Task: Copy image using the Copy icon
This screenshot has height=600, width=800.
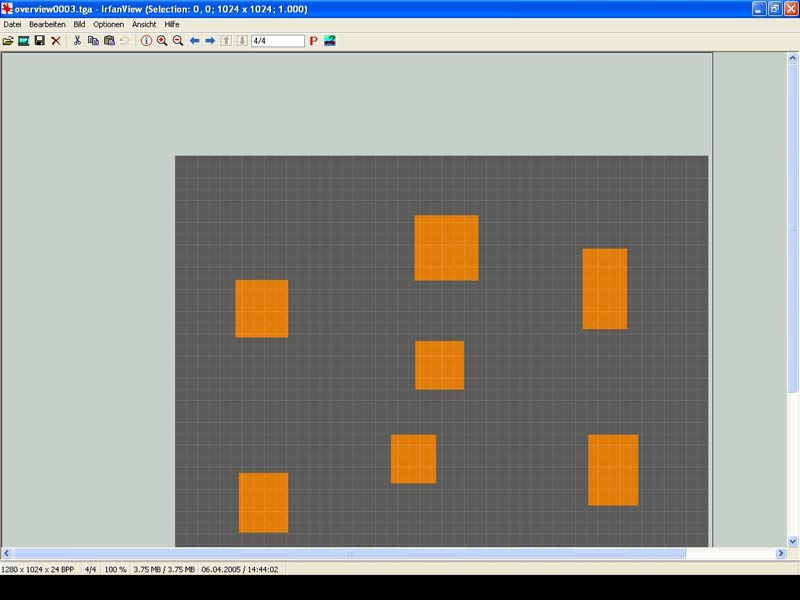Action: click(93, 41)
